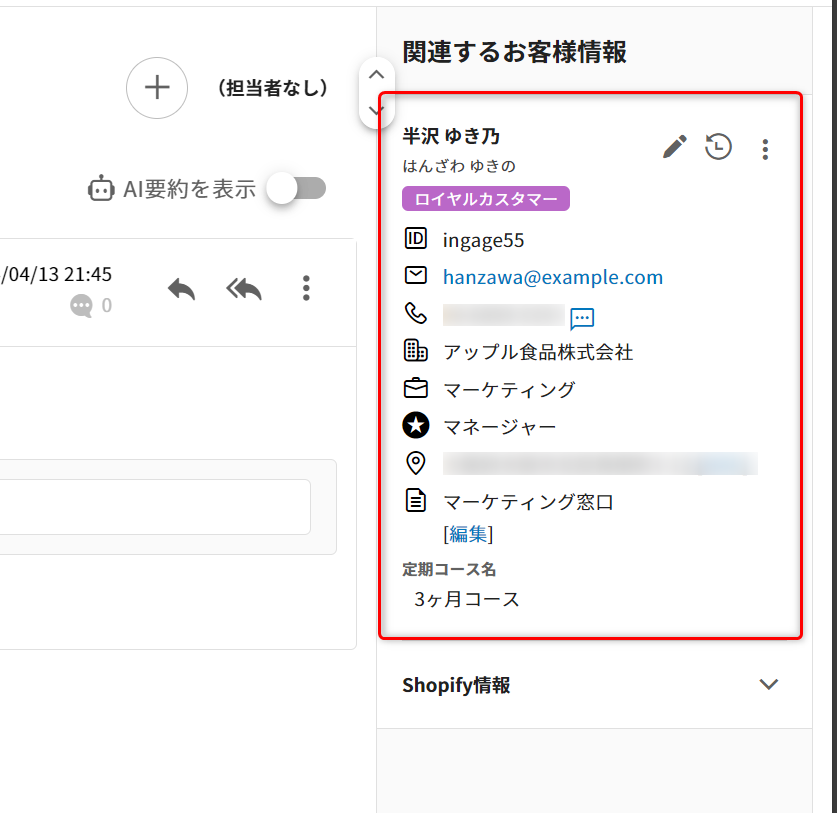Screen dimensions: 837x813
Task: Click the (担当者なし) assignee label
Action: tap(273, 88)
